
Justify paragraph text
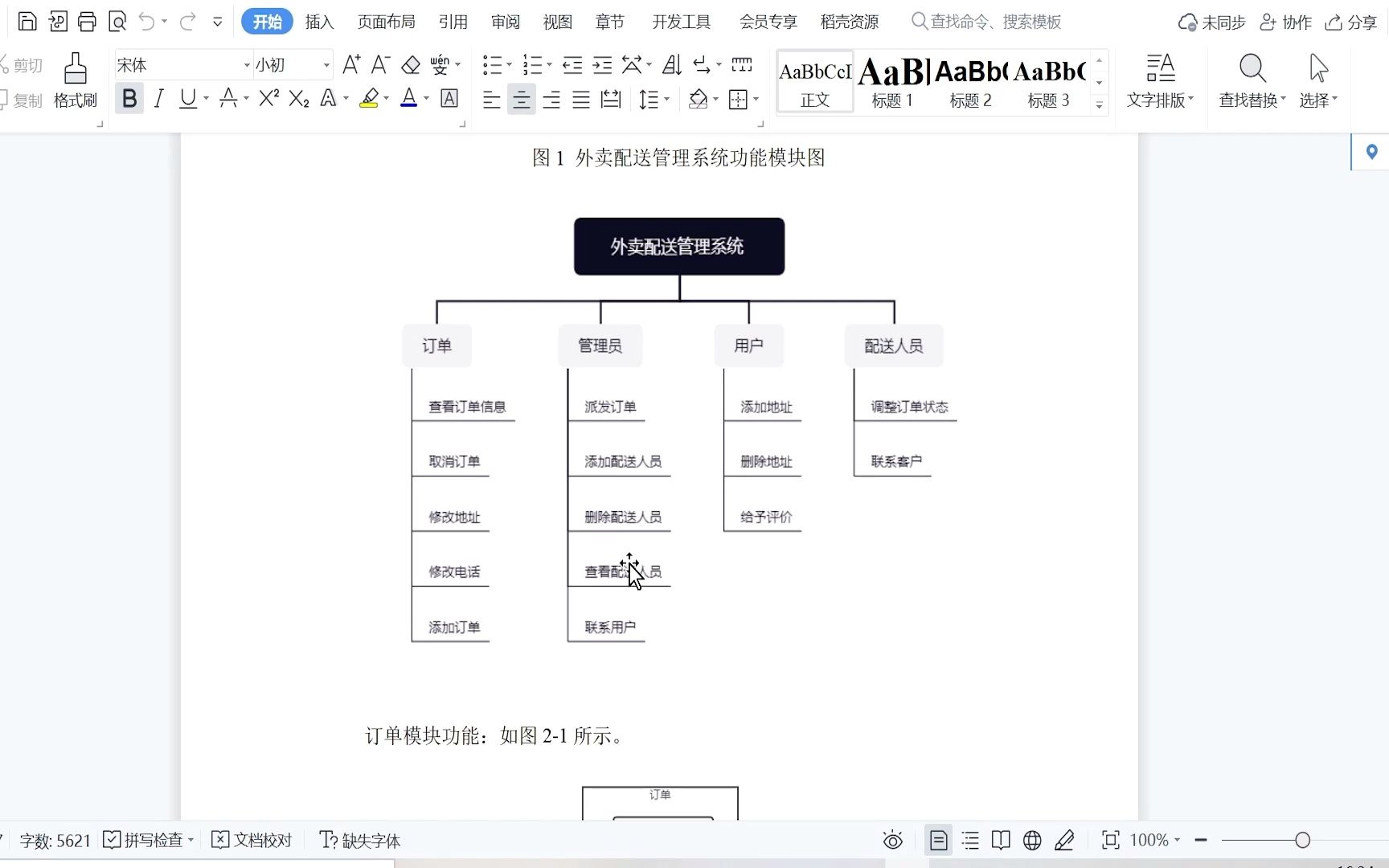[581, 100]
